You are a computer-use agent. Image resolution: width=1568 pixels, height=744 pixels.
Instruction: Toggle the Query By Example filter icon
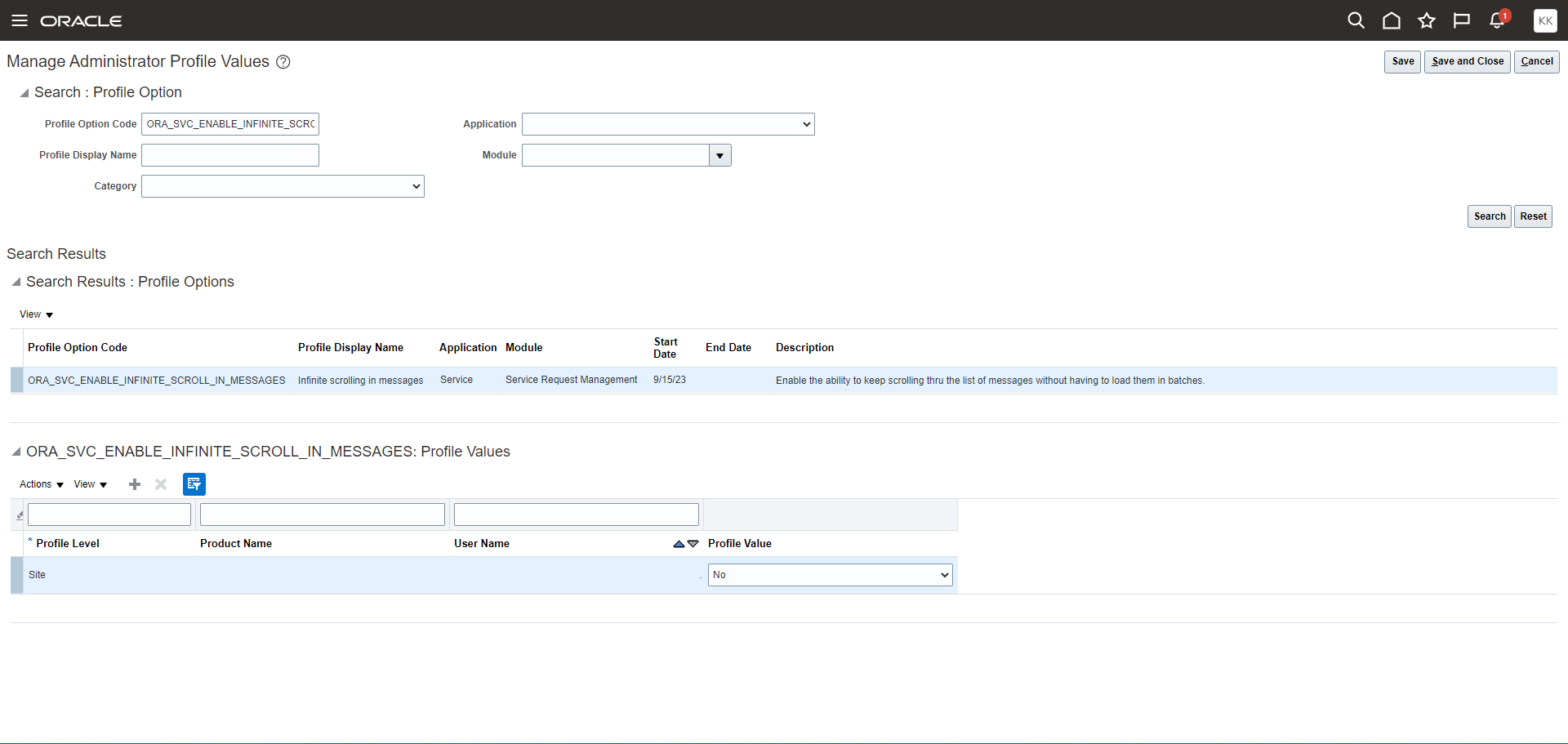(x=194, y=483)
